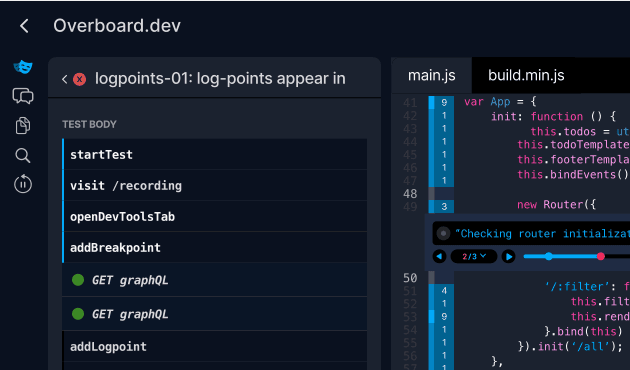Switch to the main.js tab
This screenshot has width=630, height=370.
click(x=432, y=76)
